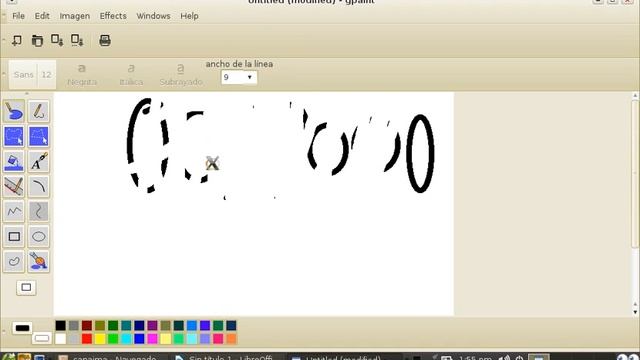Open the Windows menu
The height and width of the screenshot is (360, 640).
(153, 16)
